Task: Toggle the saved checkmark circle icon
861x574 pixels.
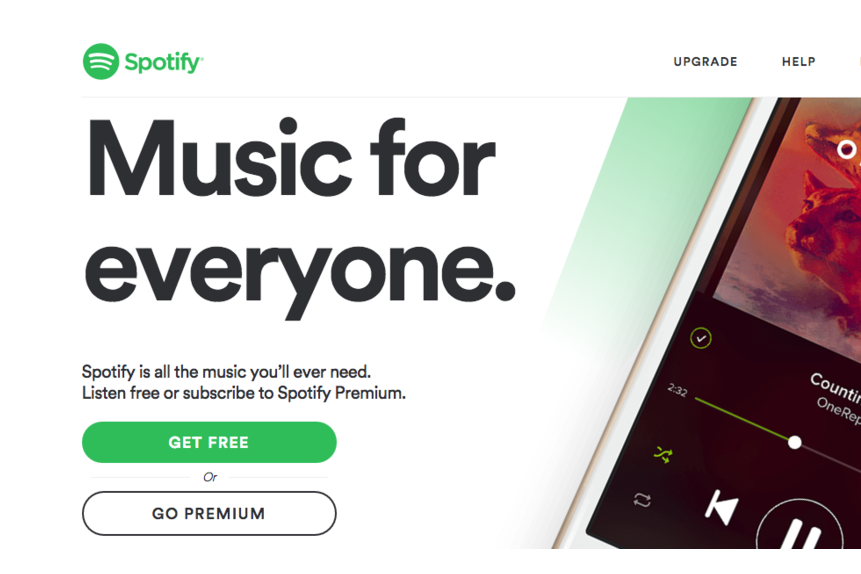Action: tap(700, 338)
